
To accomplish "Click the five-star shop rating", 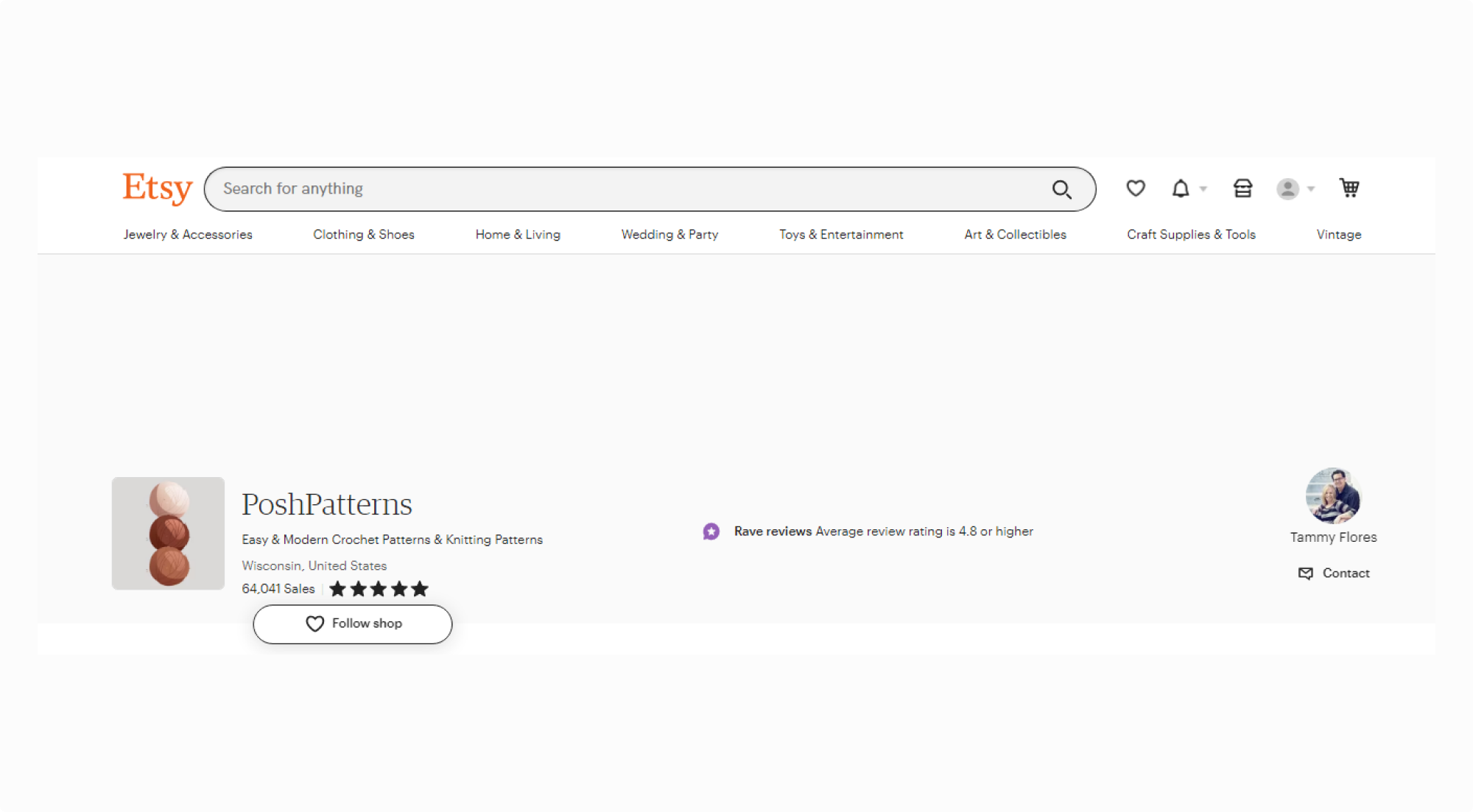I will pyautogui.click(x=379, y=589).
